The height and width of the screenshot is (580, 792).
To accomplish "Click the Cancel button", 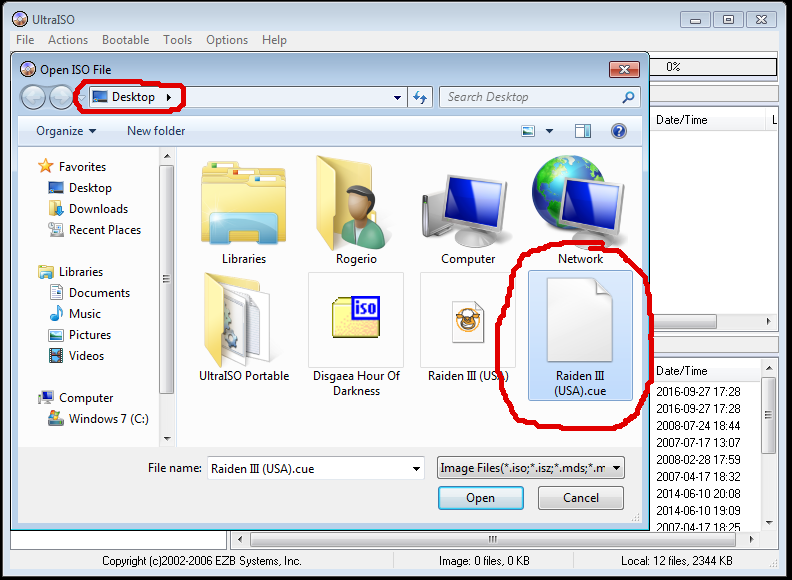I will (581, 498).
